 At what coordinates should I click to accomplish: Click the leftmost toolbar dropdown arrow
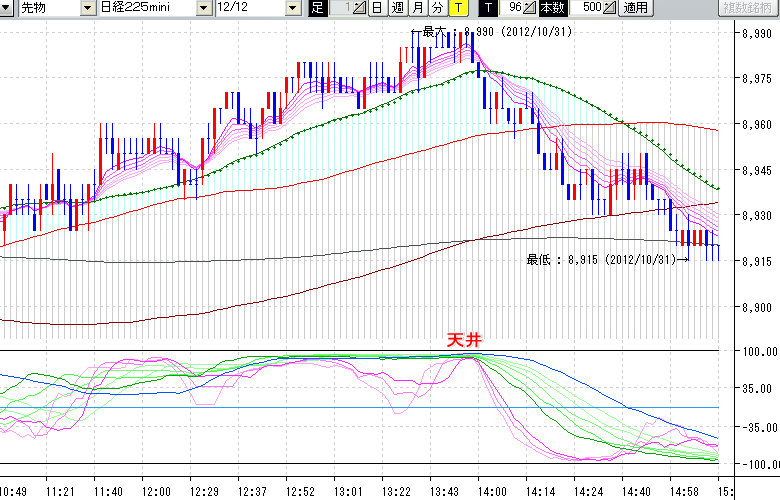pos(8,8)
